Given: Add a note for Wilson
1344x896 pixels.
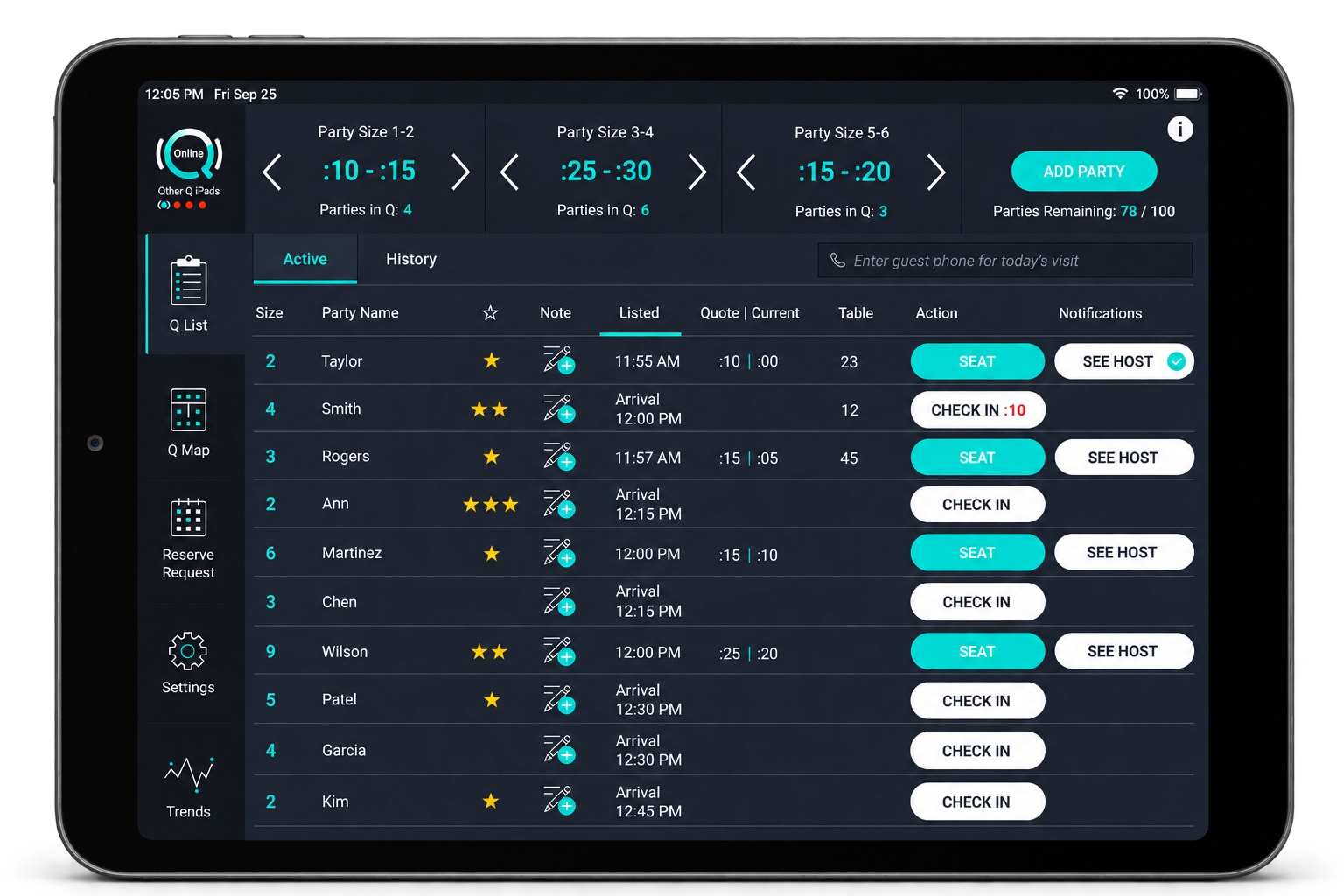Looking at the screenshot, I should (x=558, y=651).
